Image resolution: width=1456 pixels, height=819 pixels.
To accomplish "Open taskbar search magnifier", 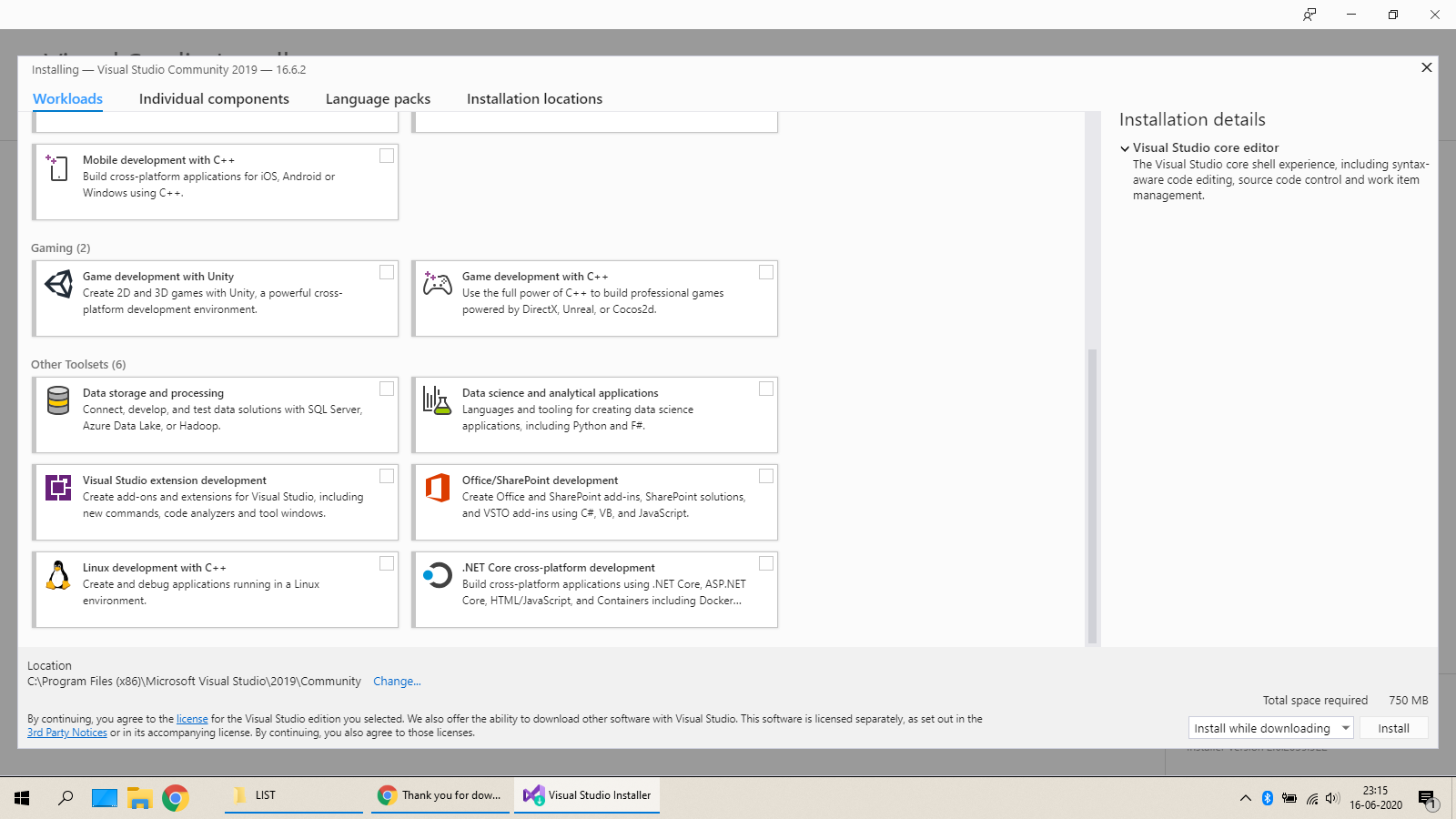I will (x=66, y=798).
